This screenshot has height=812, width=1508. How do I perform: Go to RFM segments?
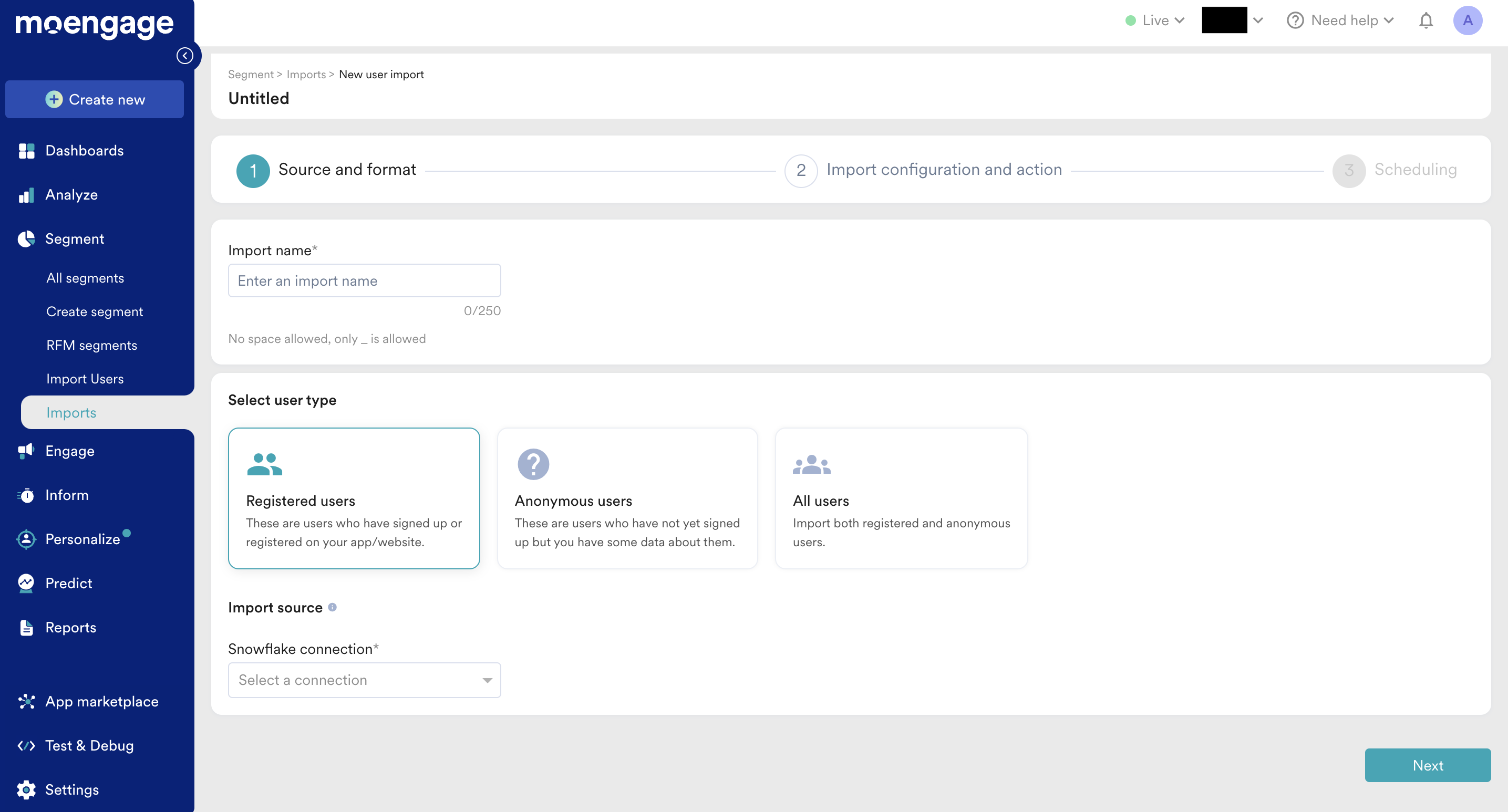click(x=91, y=345)
